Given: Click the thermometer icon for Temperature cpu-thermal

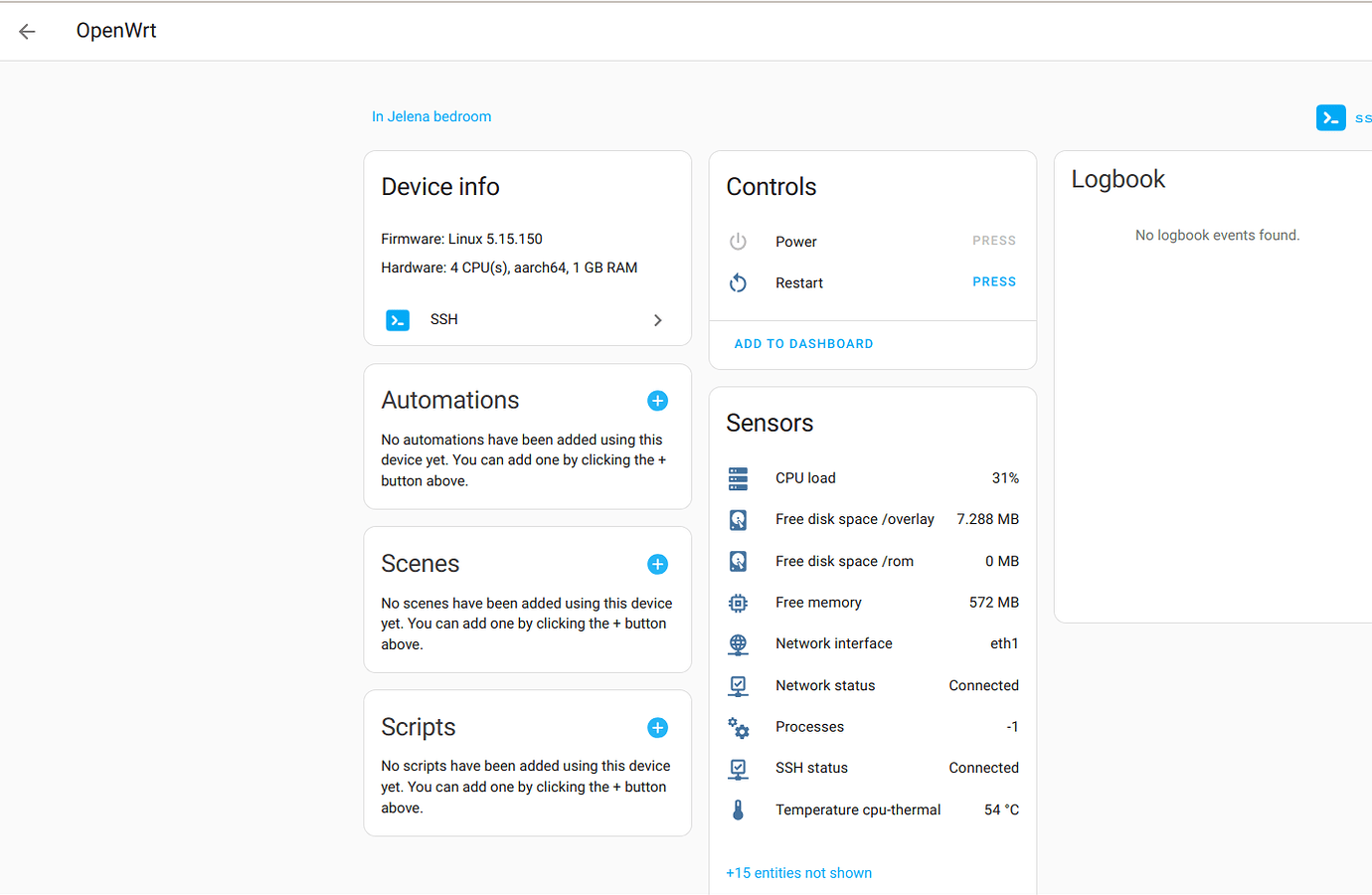Looking at the screenshot, I should click(x=738, y=809).
